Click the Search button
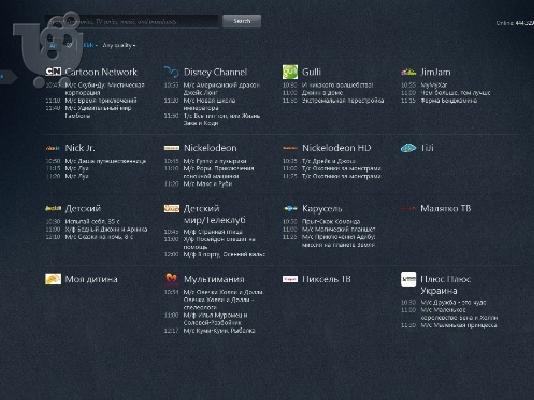Image resolution: width=534 pixels, height=400 pixels. click(x=241, y=21)
